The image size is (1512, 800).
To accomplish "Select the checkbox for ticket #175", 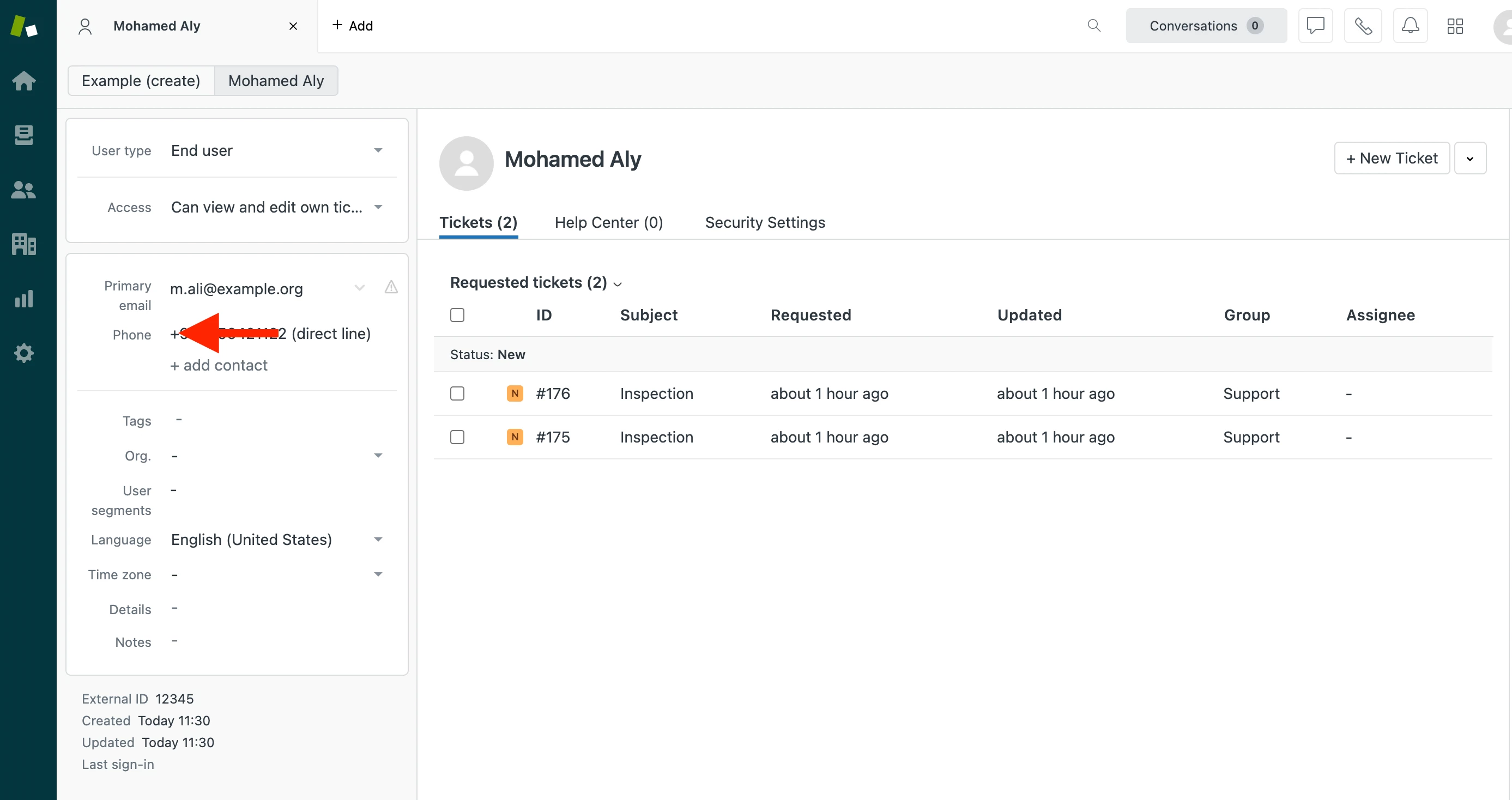I will [457, 437].
